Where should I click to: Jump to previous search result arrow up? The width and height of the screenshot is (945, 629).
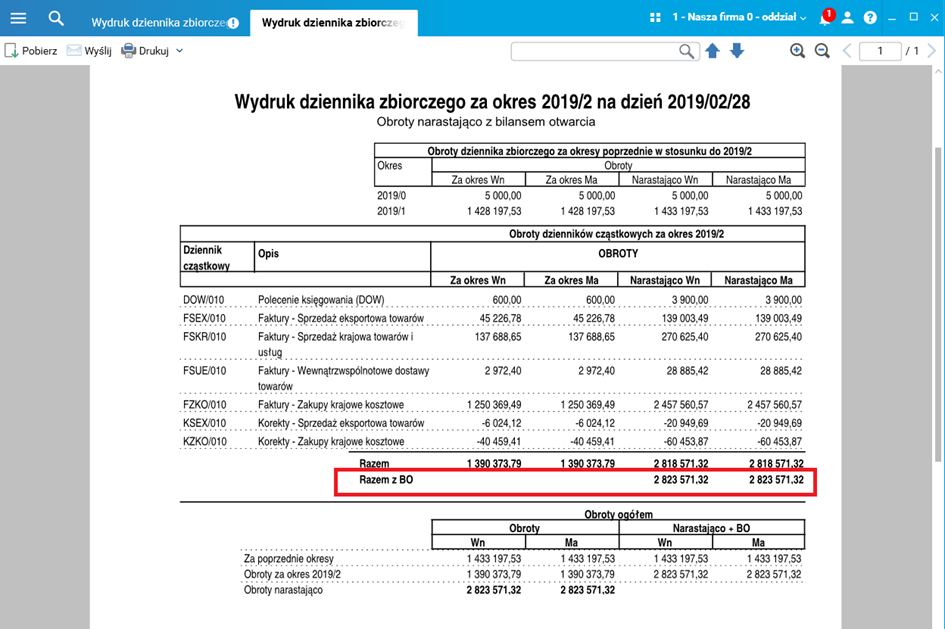point(712,51)
